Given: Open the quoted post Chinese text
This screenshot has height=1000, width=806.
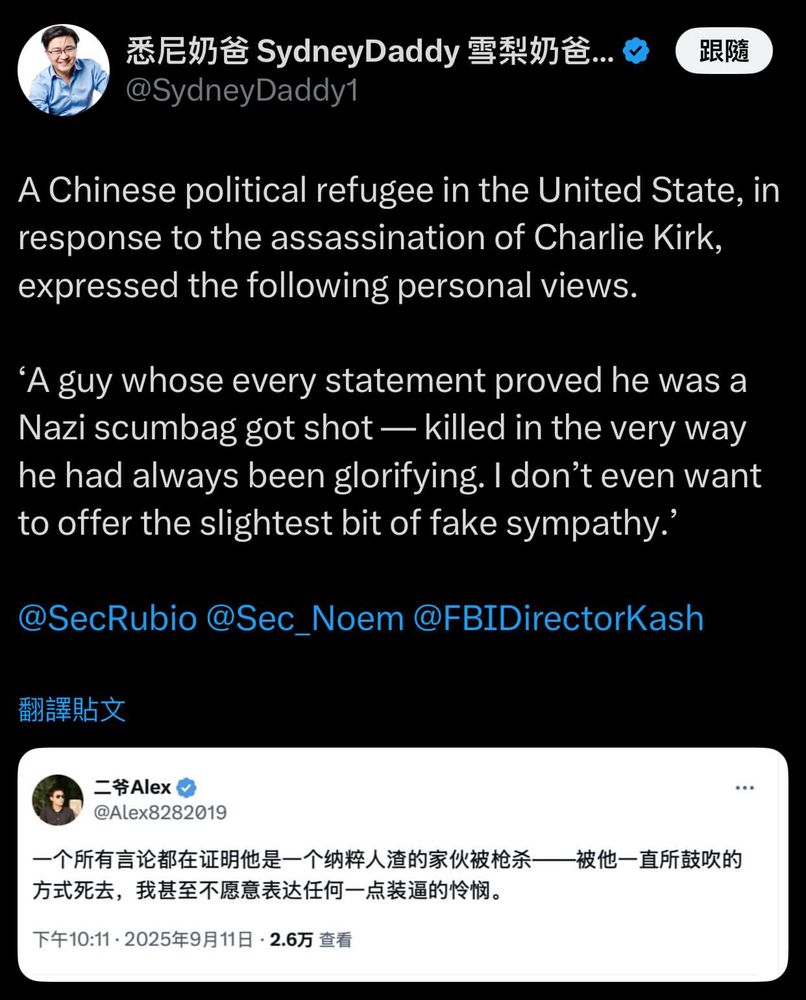Looking at the screenshot, I should coord(387,874).
